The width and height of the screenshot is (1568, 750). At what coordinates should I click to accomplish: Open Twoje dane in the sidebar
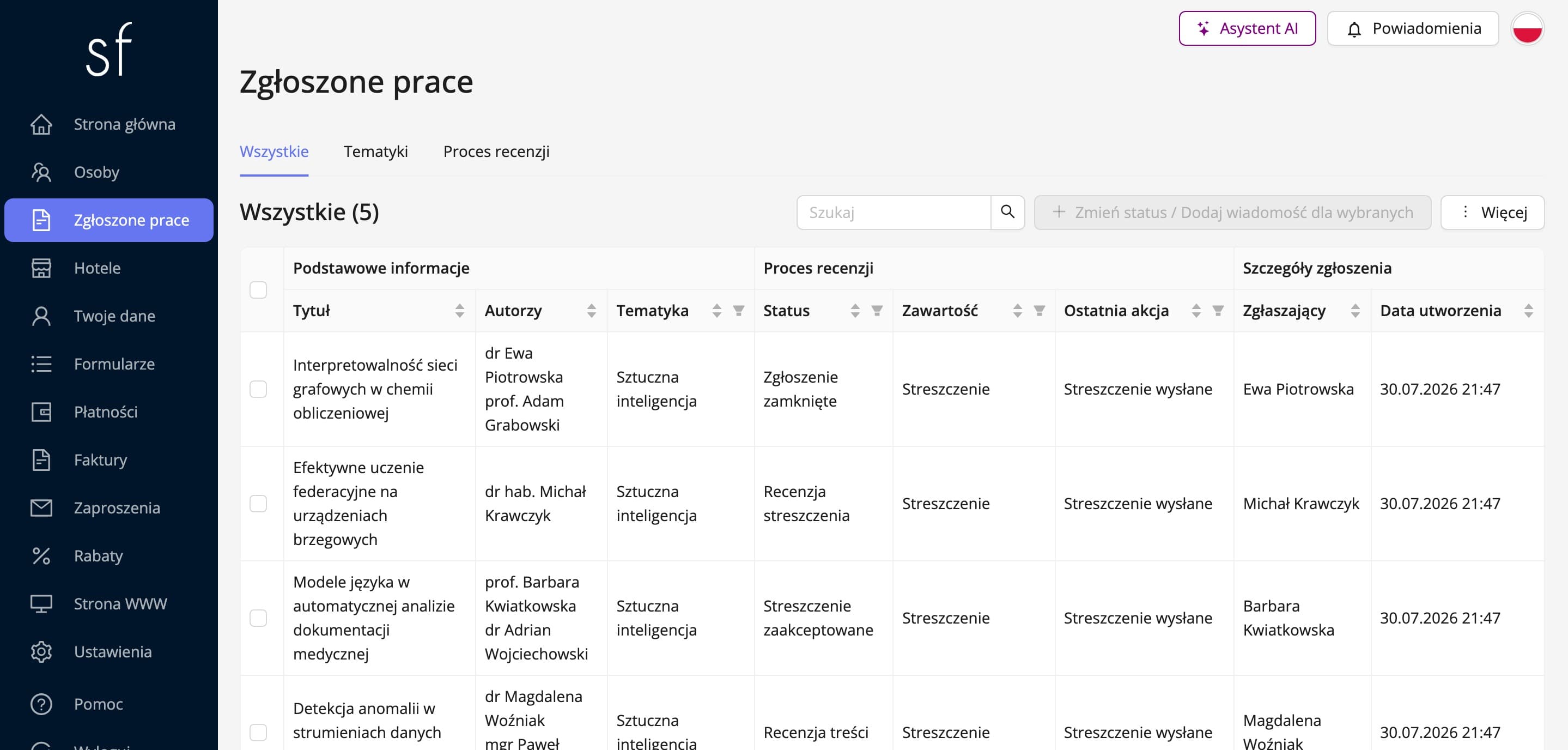click(x=109, y=316)
